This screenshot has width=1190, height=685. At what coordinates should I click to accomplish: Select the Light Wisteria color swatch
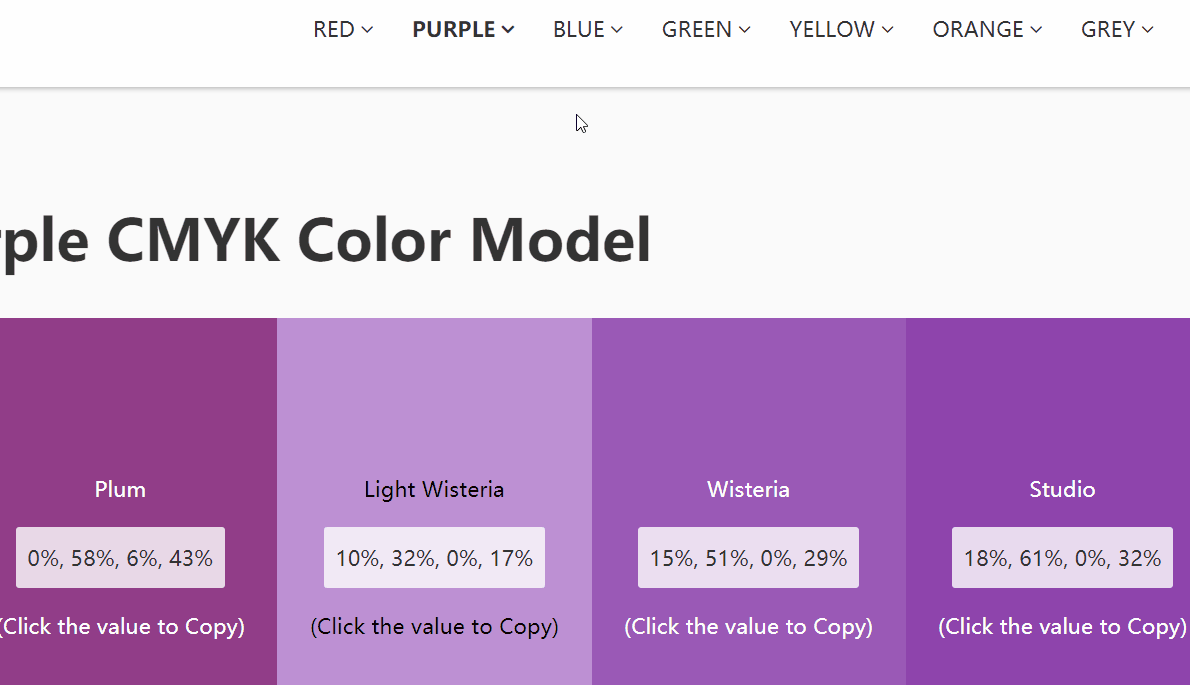[434, 400]
